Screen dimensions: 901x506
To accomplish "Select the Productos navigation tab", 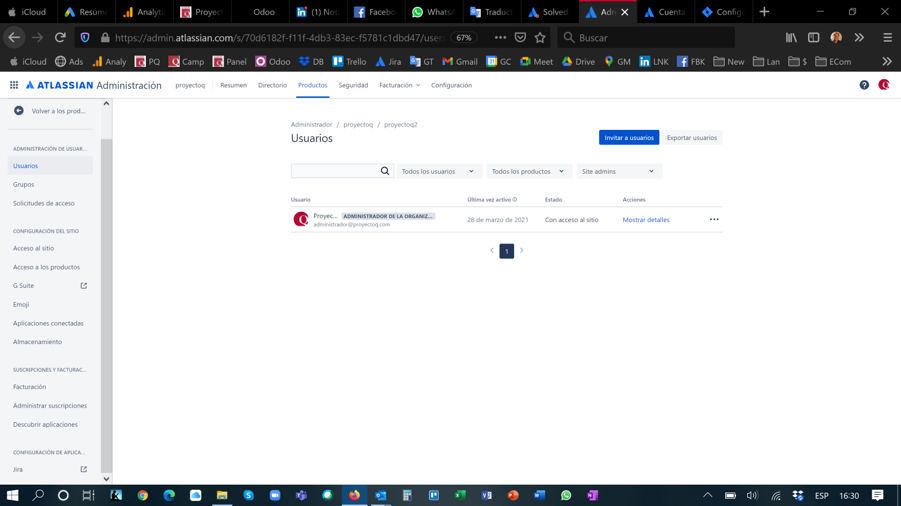I will click(x=313, y=85).
